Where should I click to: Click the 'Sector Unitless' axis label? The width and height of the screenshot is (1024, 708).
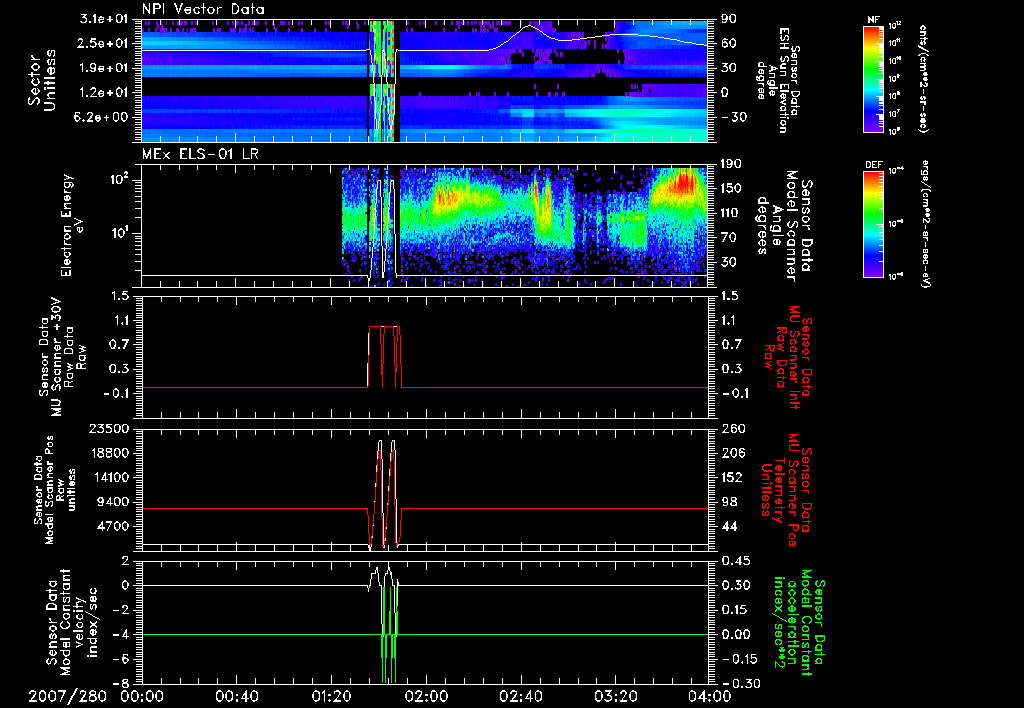point(42,81)
